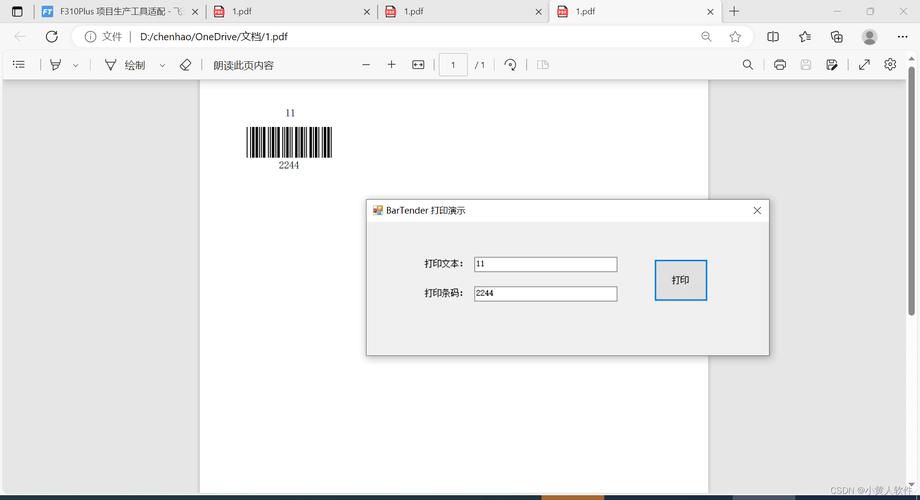
Task: Rotate the PDF page
Action: [510, 65]
